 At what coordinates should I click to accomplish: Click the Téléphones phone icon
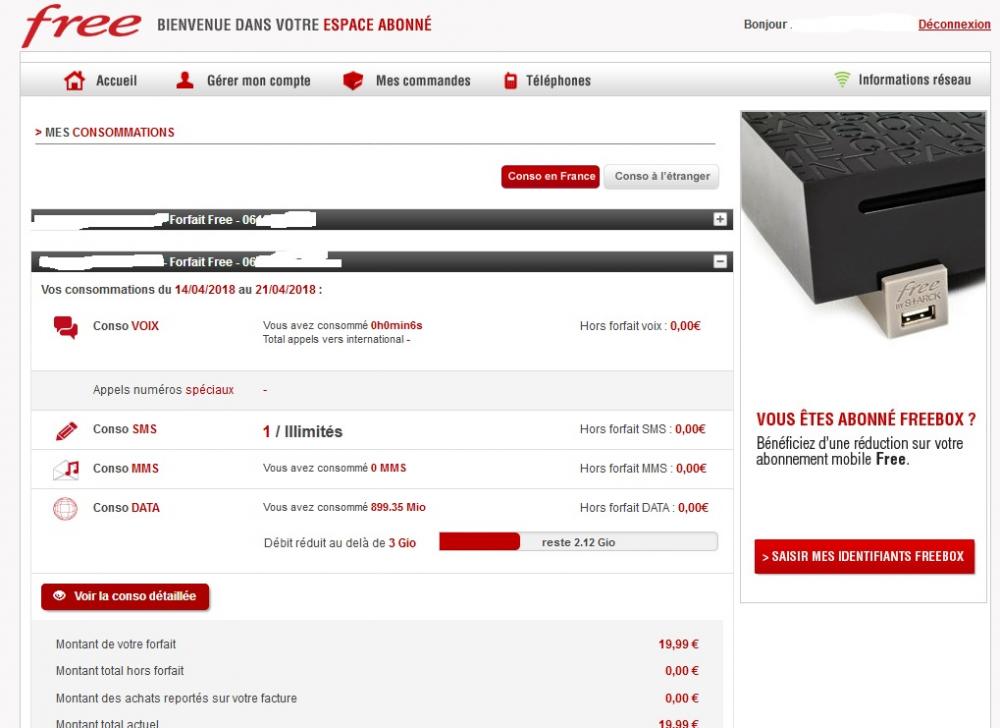(510, 81)
